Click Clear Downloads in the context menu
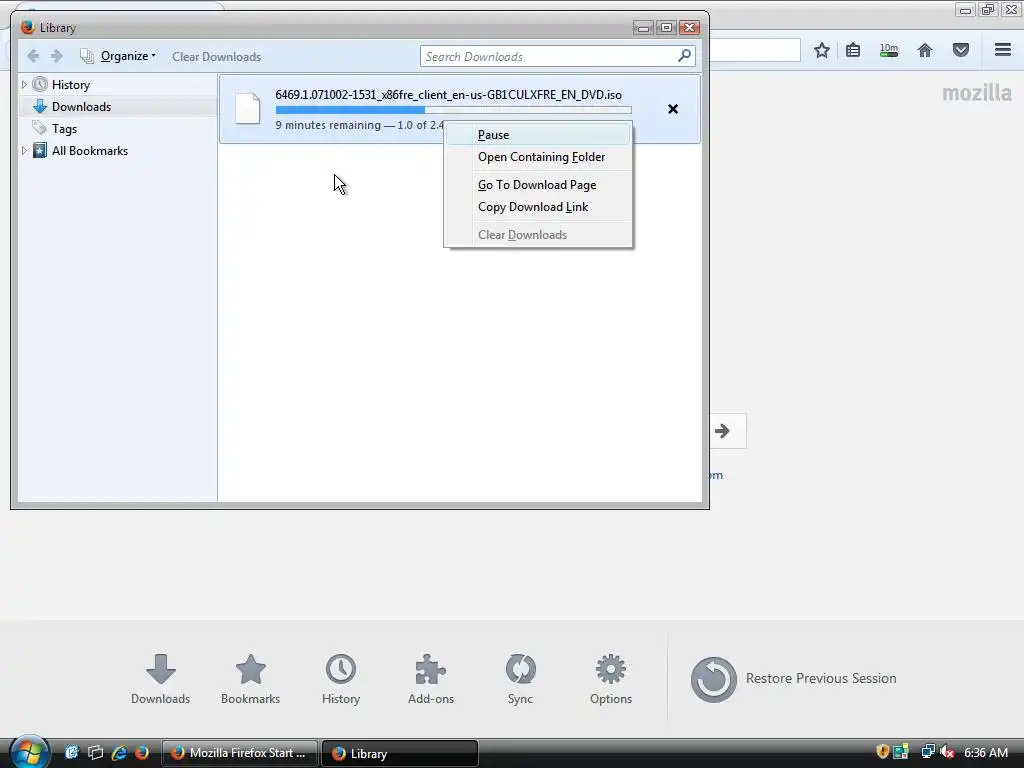The width and height of the screenshot is (1024, 768). tap(537, 235)
